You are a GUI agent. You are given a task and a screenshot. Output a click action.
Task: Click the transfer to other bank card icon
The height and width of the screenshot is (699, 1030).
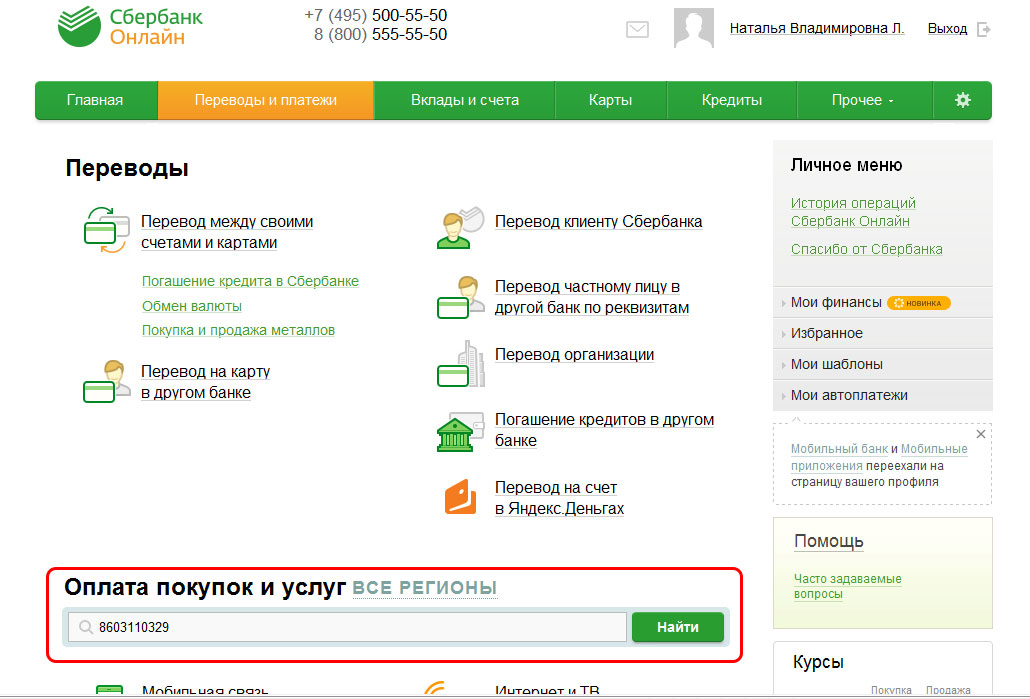(x=106, y=382)
